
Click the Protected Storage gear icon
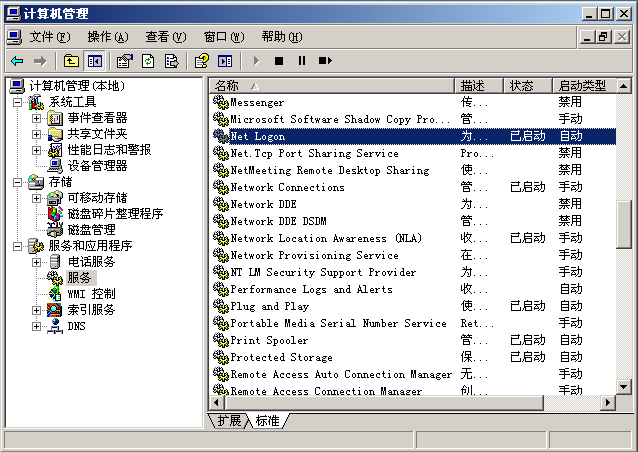[x=221, y=357]
